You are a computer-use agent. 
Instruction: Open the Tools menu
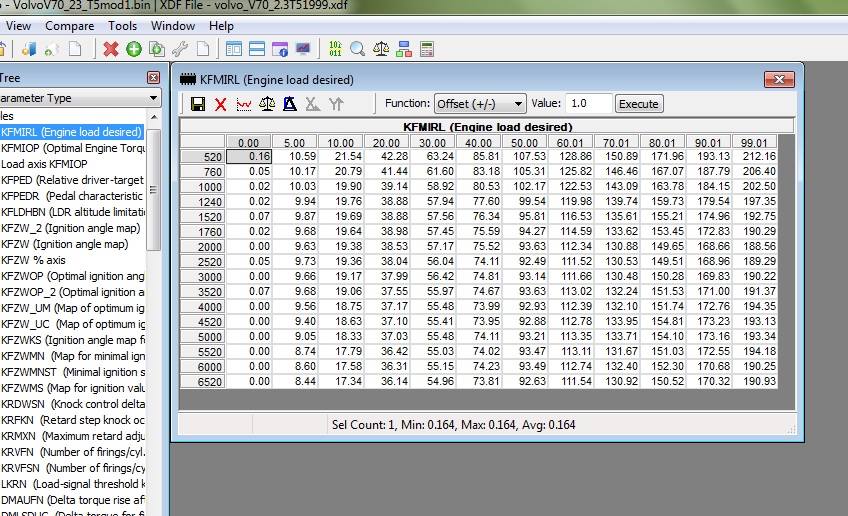coord(123,26)
